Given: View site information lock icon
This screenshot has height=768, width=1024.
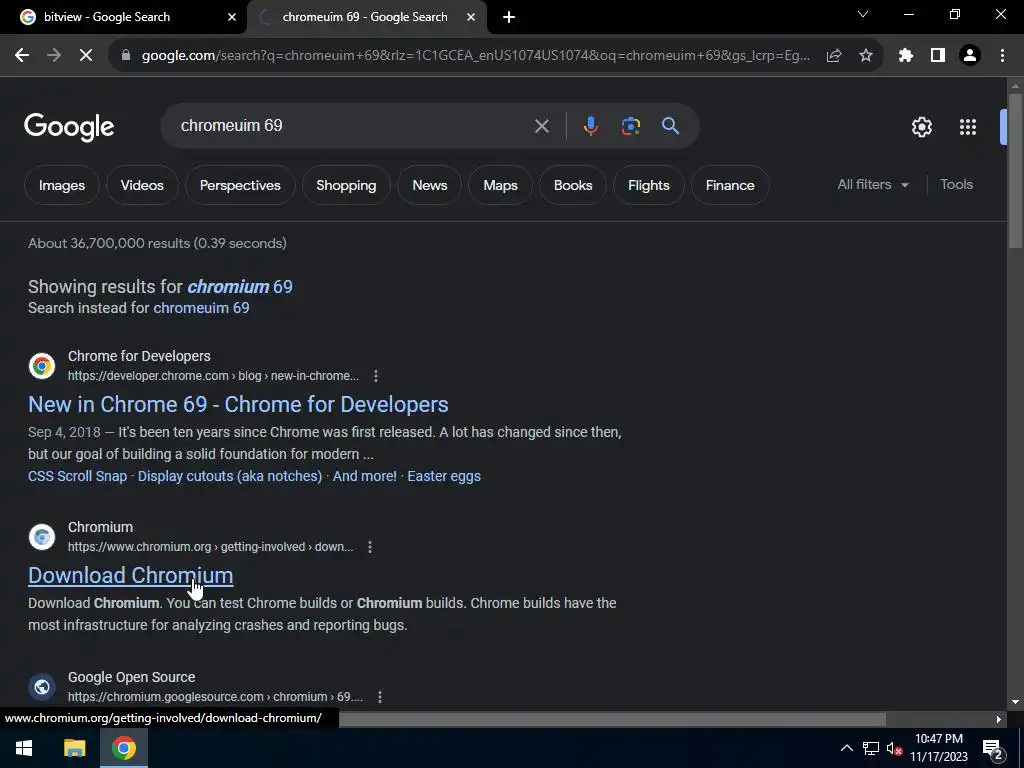Looking at the screenshot, I should [126, 56].
